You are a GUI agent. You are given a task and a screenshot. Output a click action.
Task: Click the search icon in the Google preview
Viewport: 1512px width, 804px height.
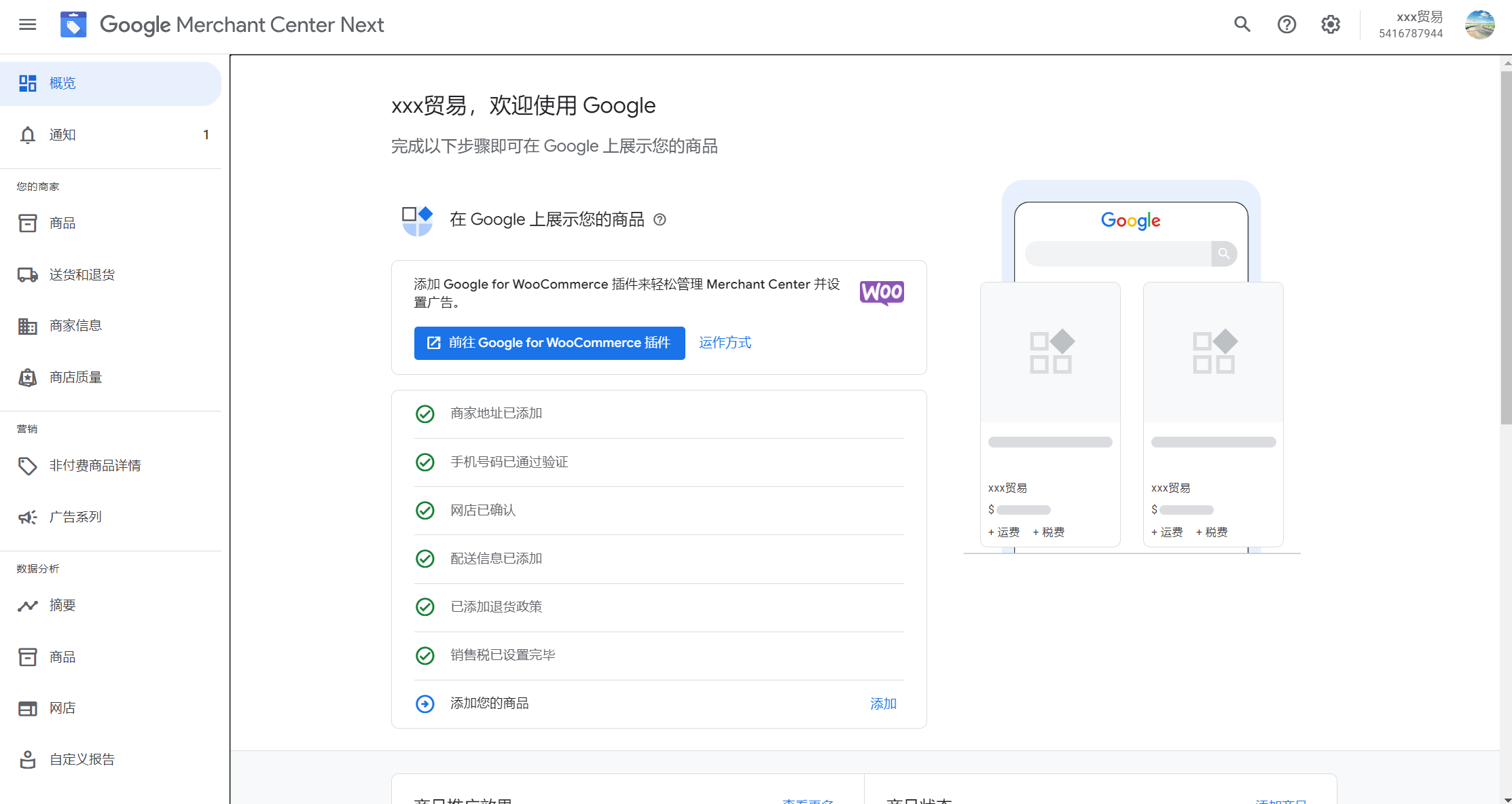(x=1224, y=254)
